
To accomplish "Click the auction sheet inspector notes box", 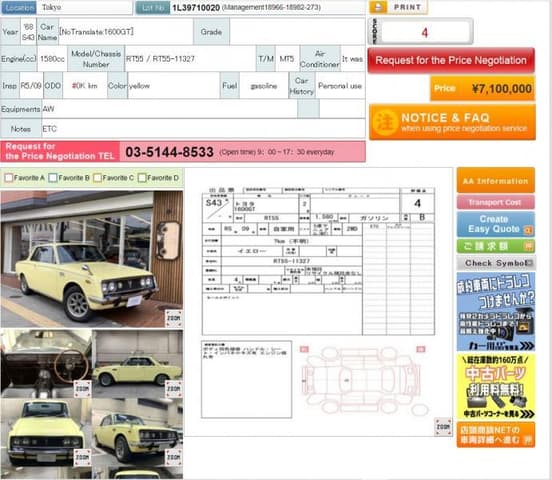I will [x=246, y=379].
